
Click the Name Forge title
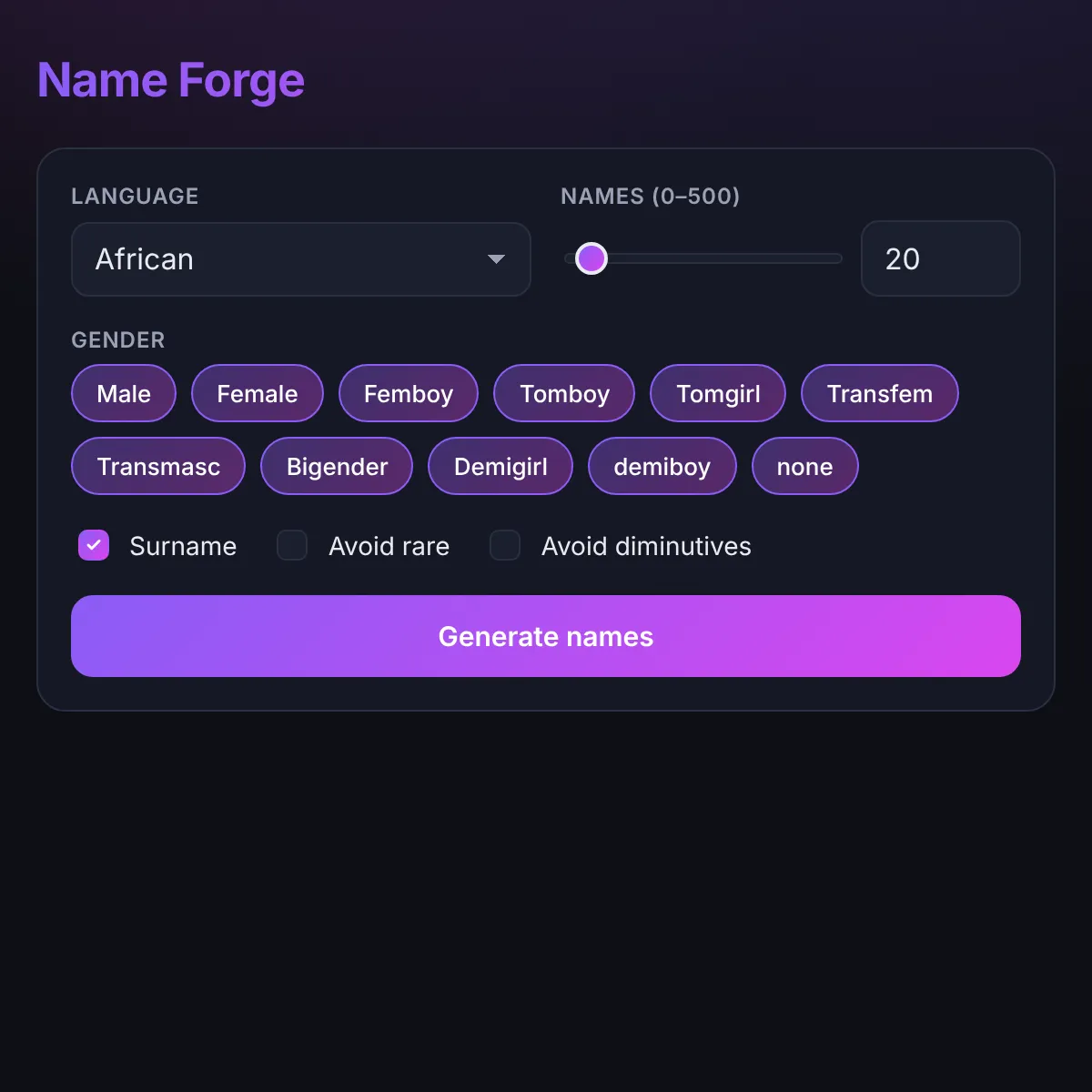171,80
